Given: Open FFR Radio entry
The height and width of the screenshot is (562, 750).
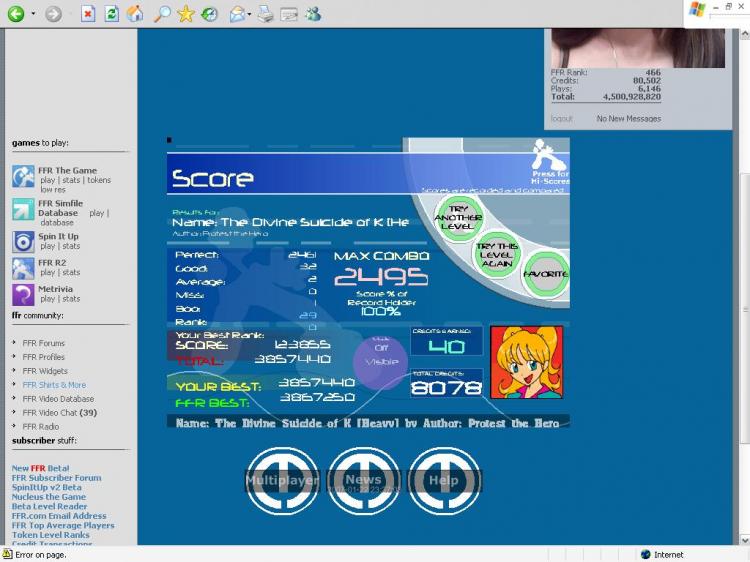Looking at the screenshot, I should [x=41, y=426].
